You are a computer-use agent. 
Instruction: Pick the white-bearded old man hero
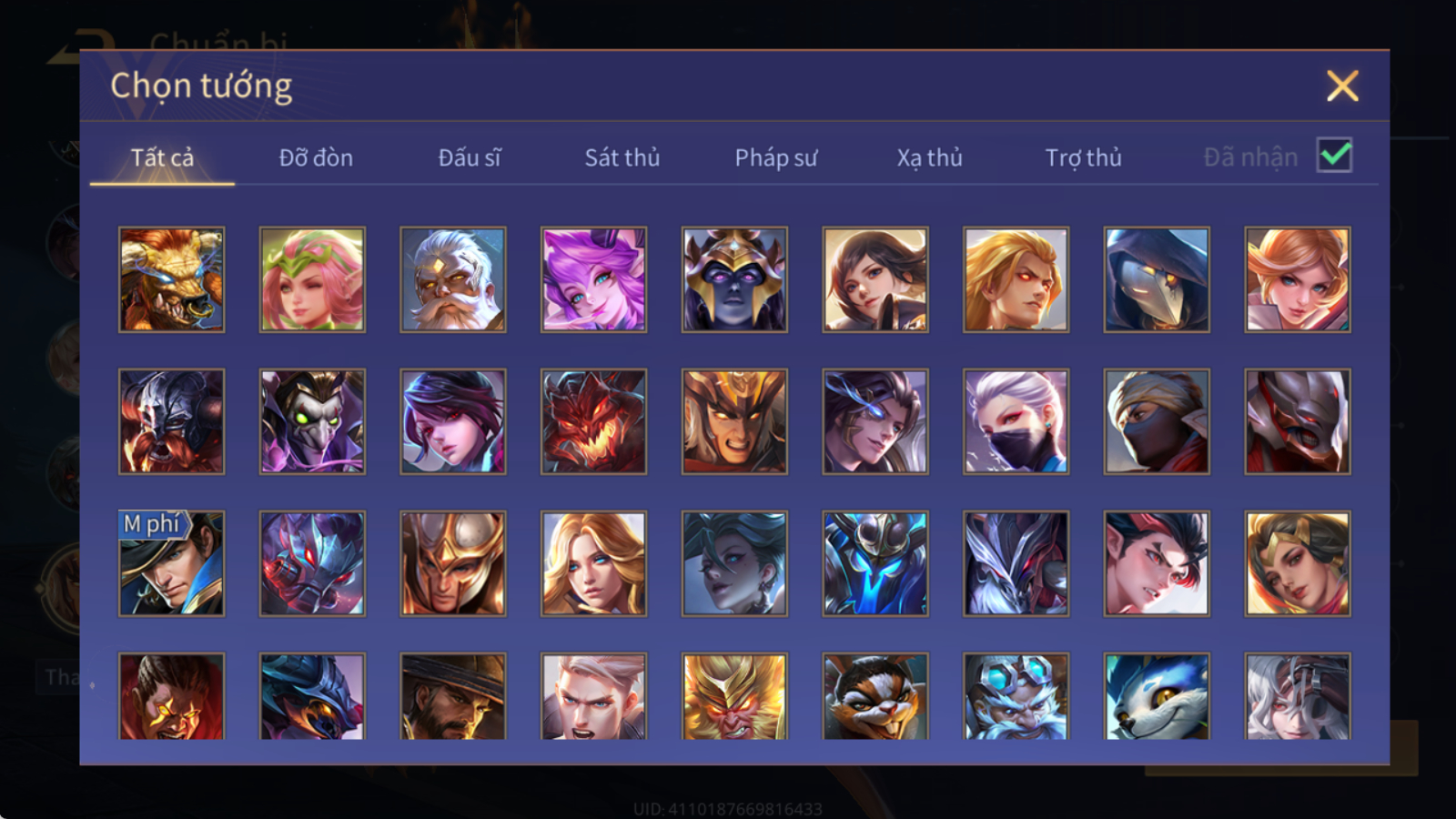pyautogui.click(x=452, y=279)
